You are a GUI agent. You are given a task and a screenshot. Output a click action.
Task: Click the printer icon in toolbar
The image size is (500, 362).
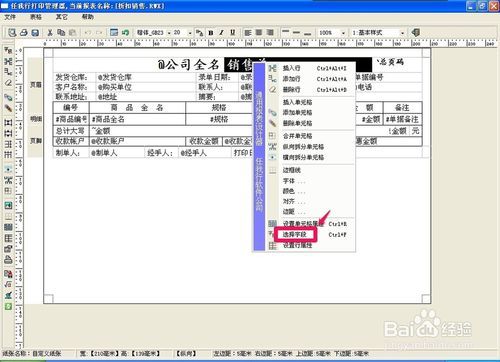[x=24, y=33]
